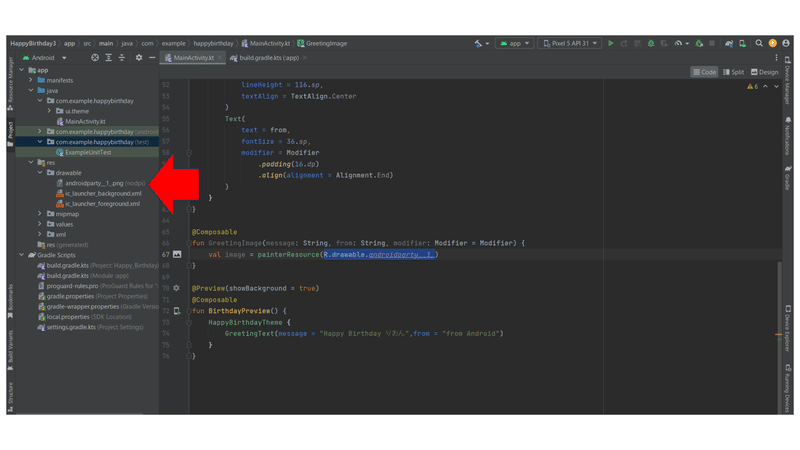The width and height of the screenshot is (800, 450).
Task: Open project panel gear options
Action: pyautogui.click(x=139, y=58)
